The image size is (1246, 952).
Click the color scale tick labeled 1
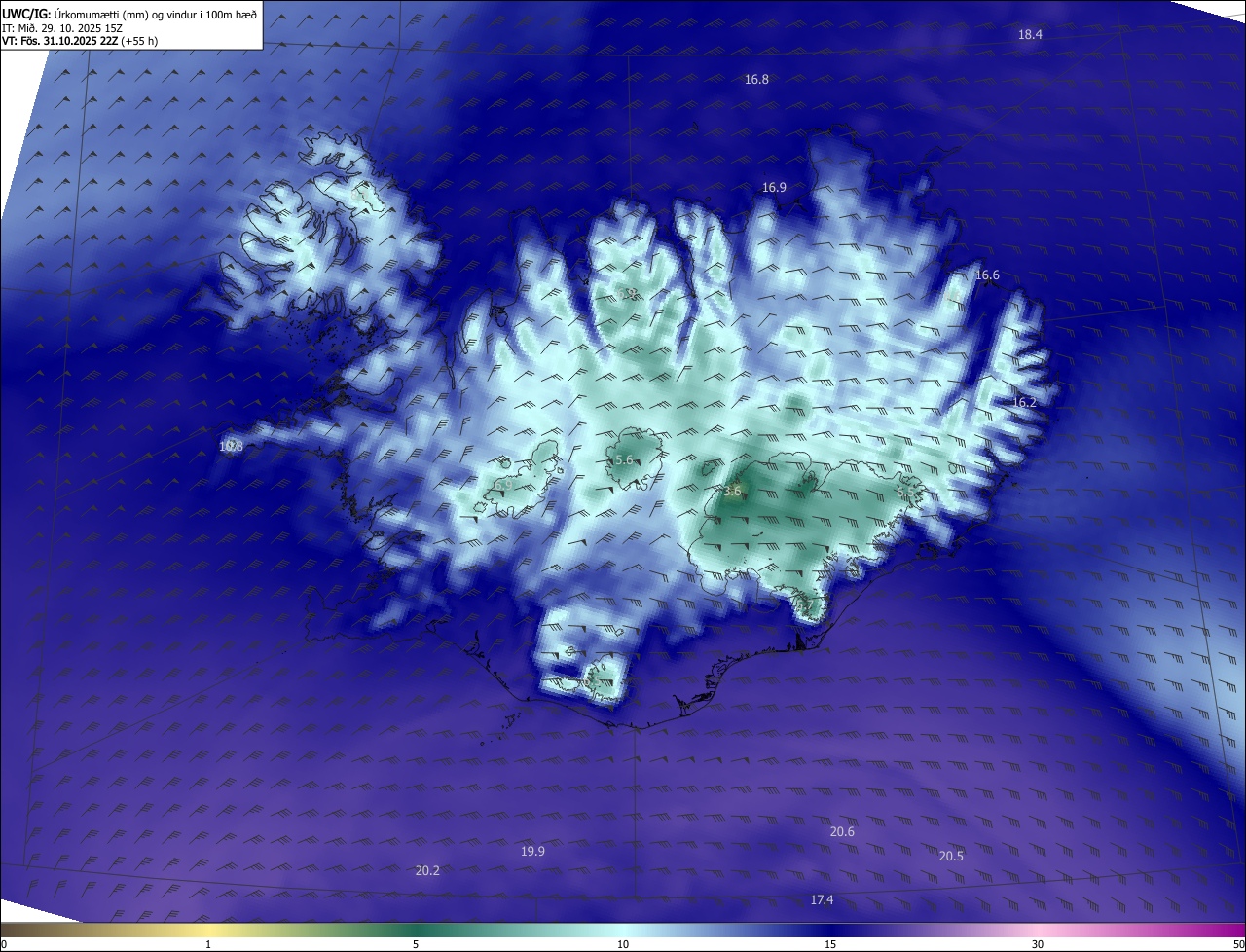208,945
